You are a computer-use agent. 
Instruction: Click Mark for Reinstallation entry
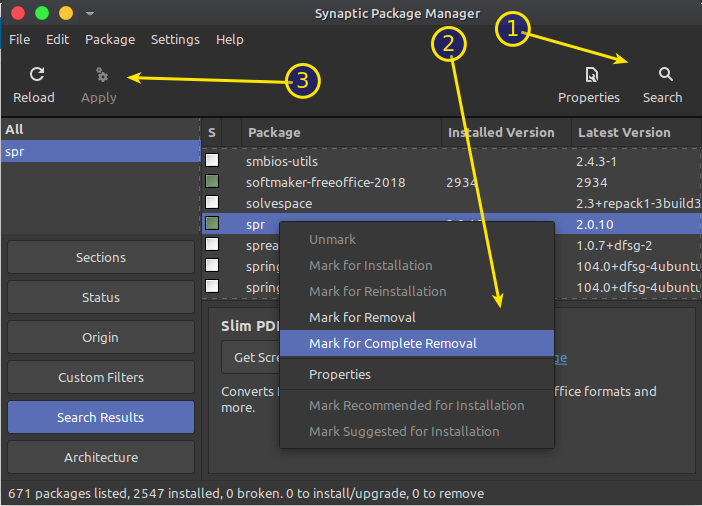click(x=417, y=292)
